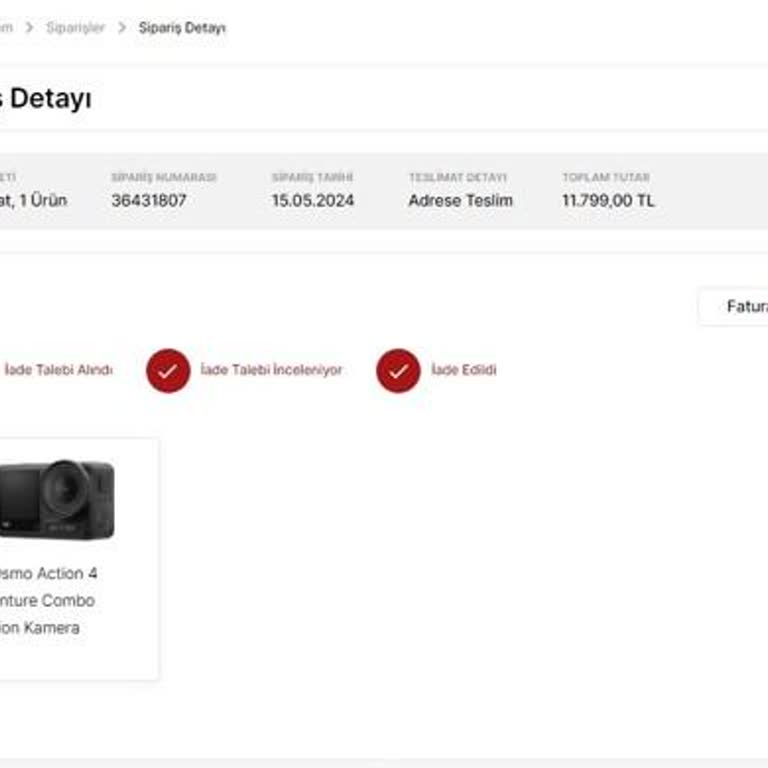This screenshot has width=768, height=768.
Task: Click the total amount 11.799,00 TL
Action: 608,200
